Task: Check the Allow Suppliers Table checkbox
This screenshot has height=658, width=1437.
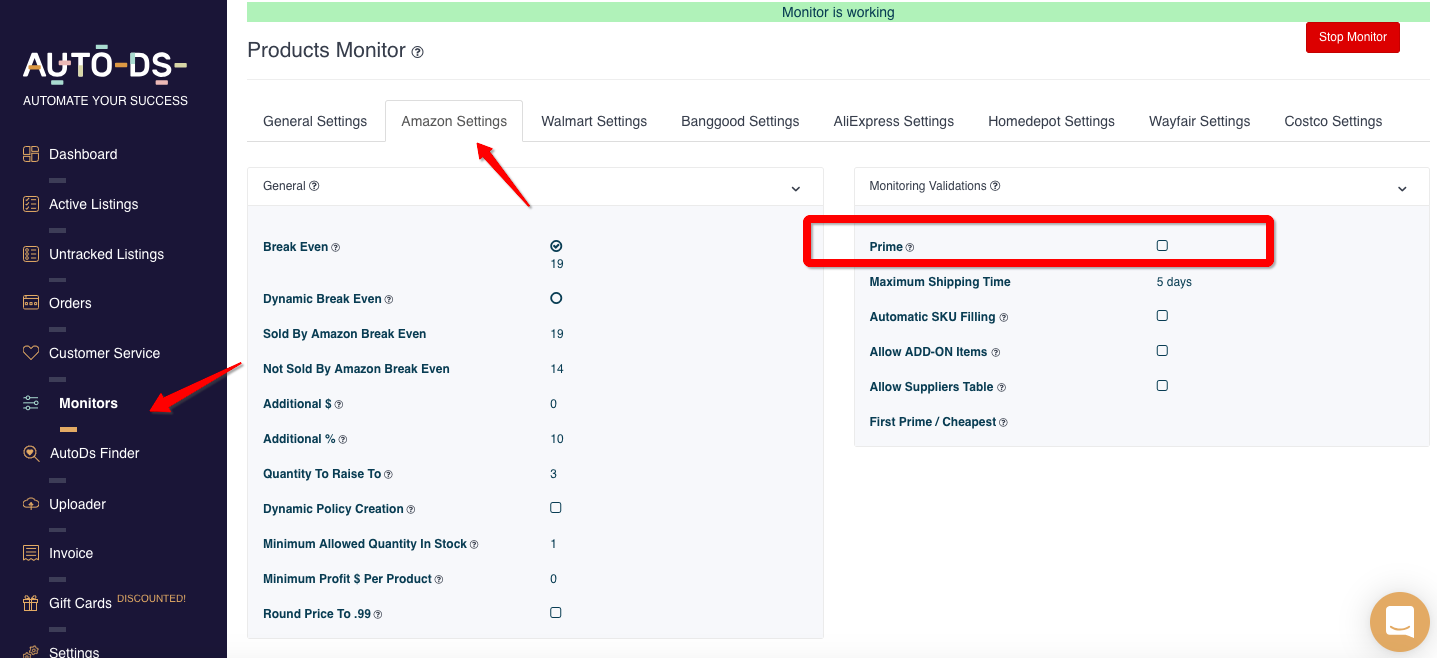Action: [x=1162, y=386]
